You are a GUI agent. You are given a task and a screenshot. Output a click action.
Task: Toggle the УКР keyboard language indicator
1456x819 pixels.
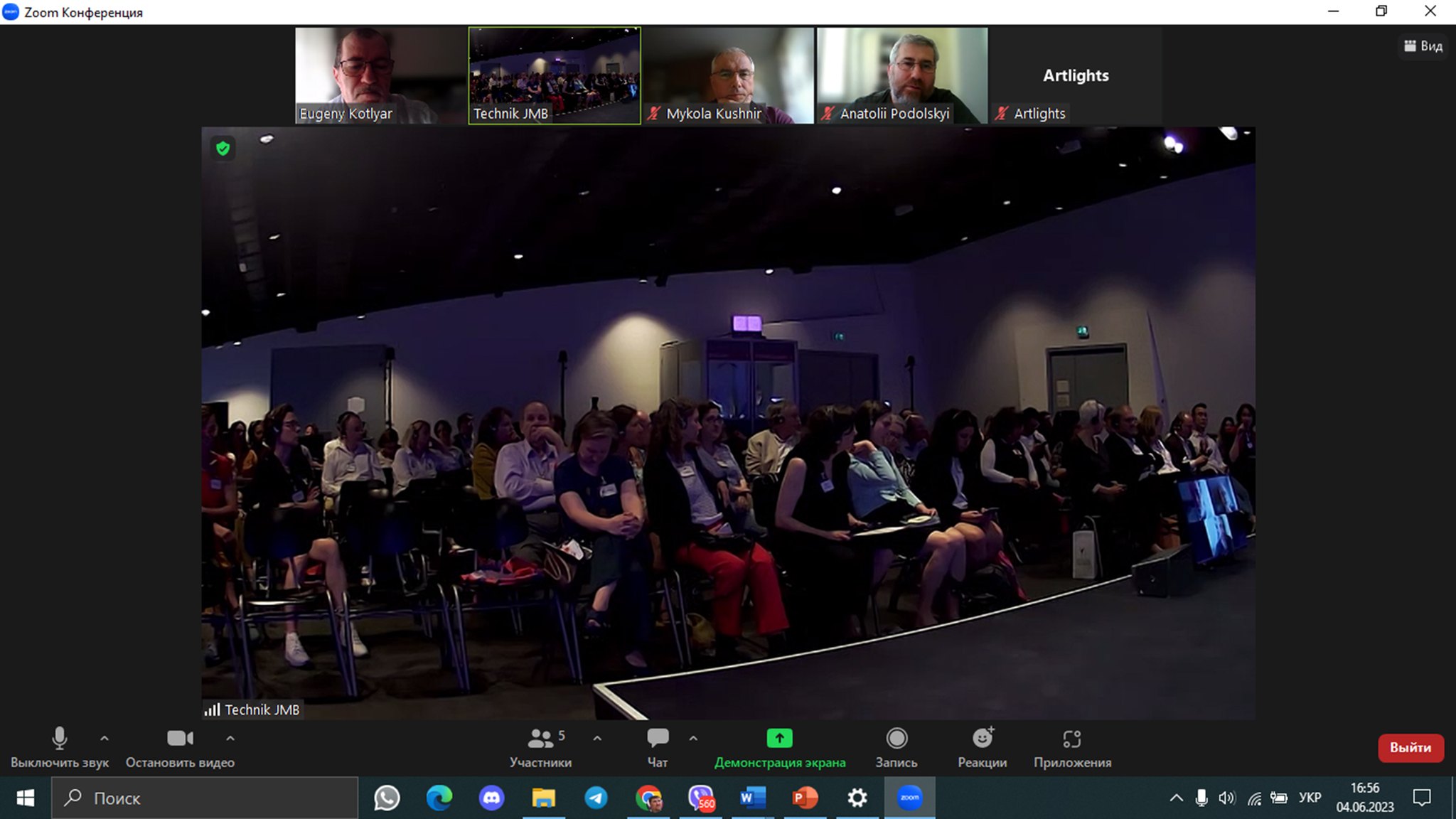click(x=1310, y=798)
